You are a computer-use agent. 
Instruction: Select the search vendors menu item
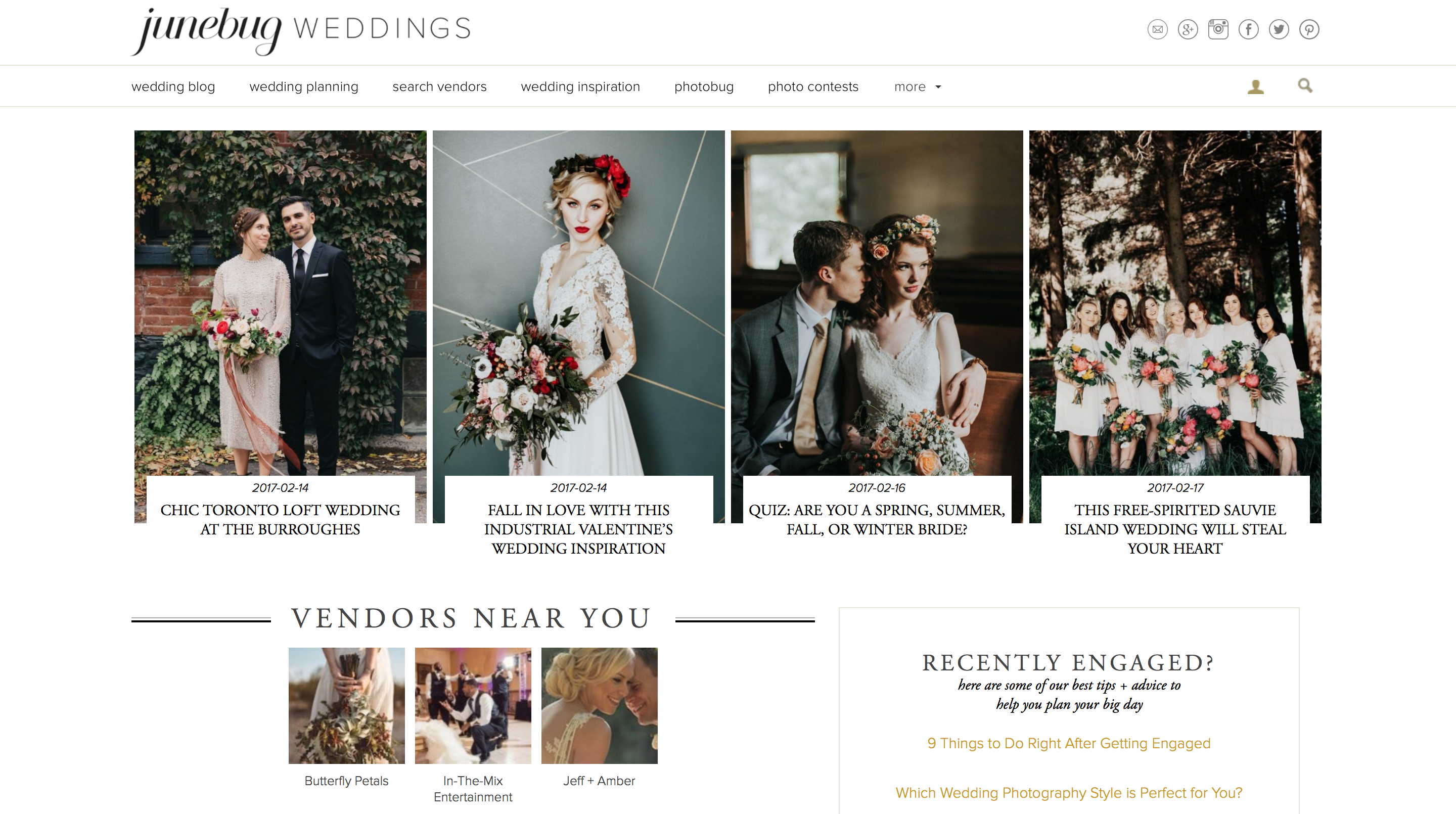click(439, 87)
